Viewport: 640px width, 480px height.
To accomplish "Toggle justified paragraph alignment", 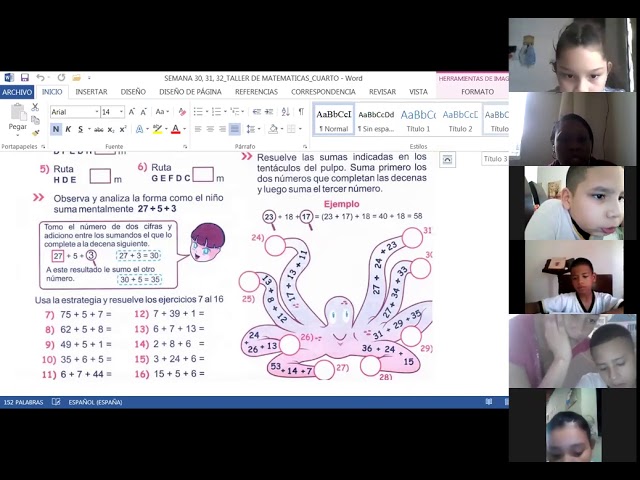I will click(x=234, y=129).
